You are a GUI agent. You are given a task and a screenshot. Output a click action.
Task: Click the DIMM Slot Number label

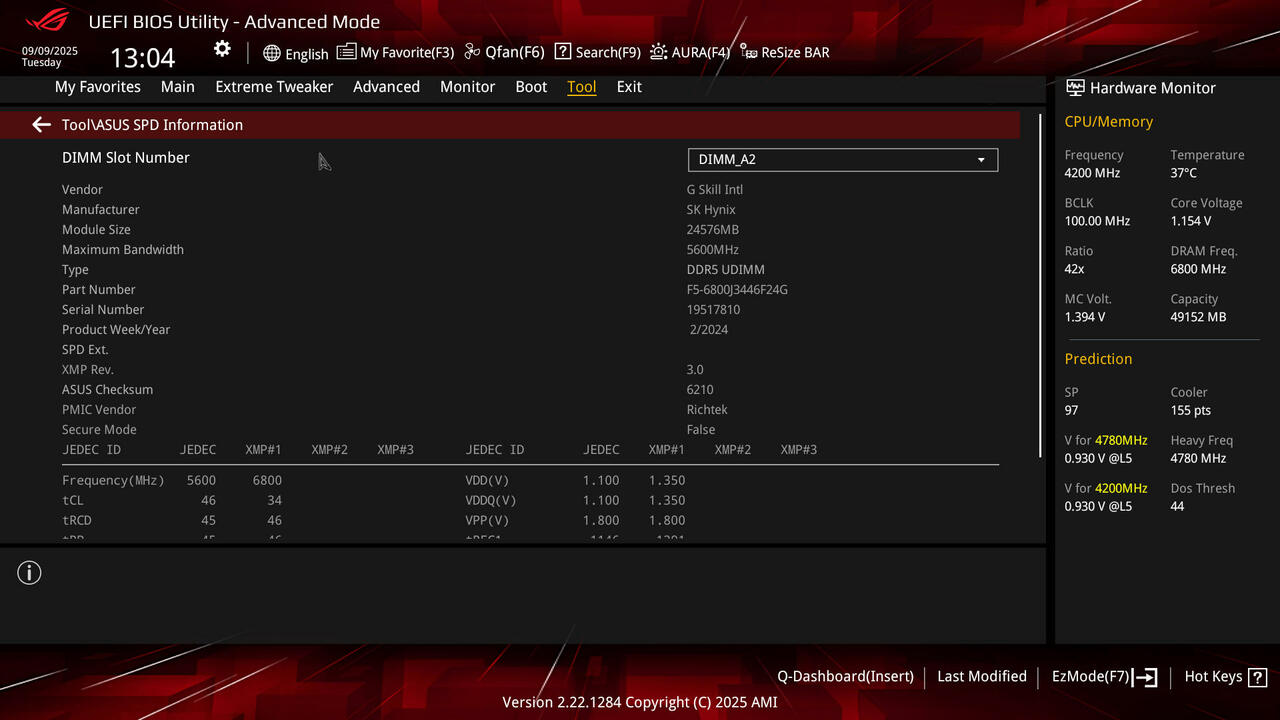[126, 158]
